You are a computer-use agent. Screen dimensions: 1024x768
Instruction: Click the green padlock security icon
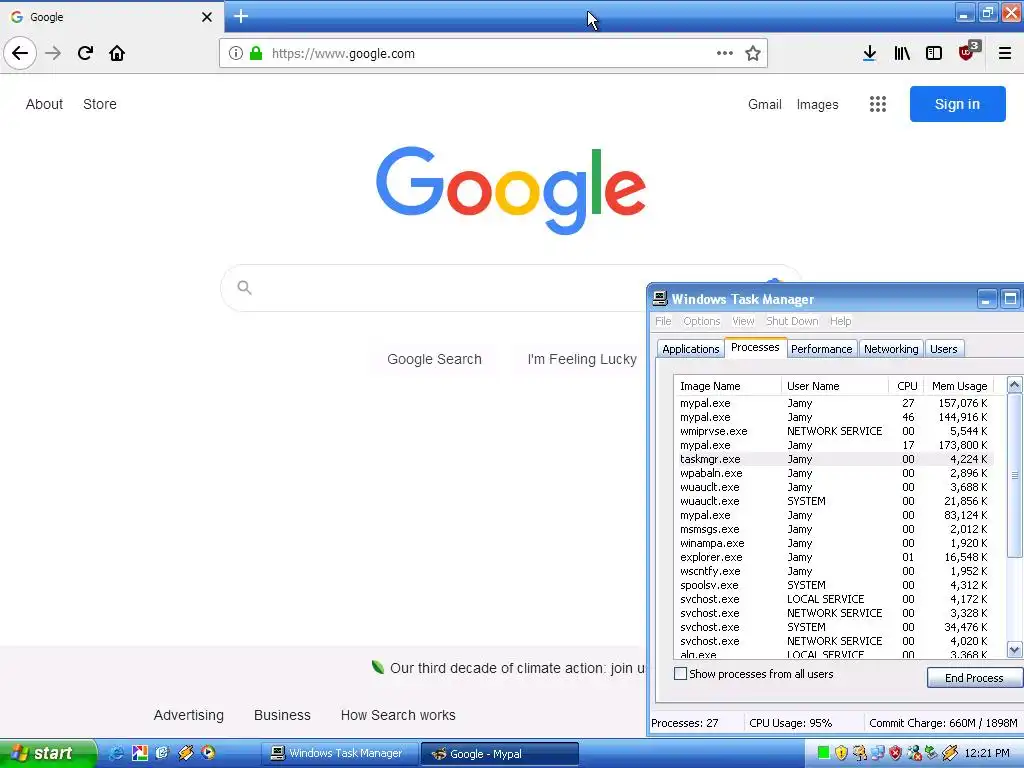click(x=256, y=53)
